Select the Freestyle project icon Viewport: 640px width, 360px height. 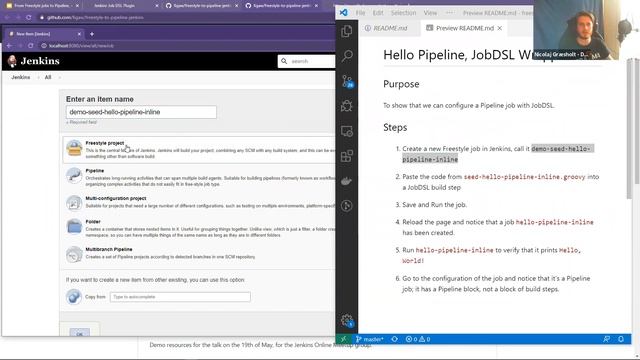[x=74, y=148]
